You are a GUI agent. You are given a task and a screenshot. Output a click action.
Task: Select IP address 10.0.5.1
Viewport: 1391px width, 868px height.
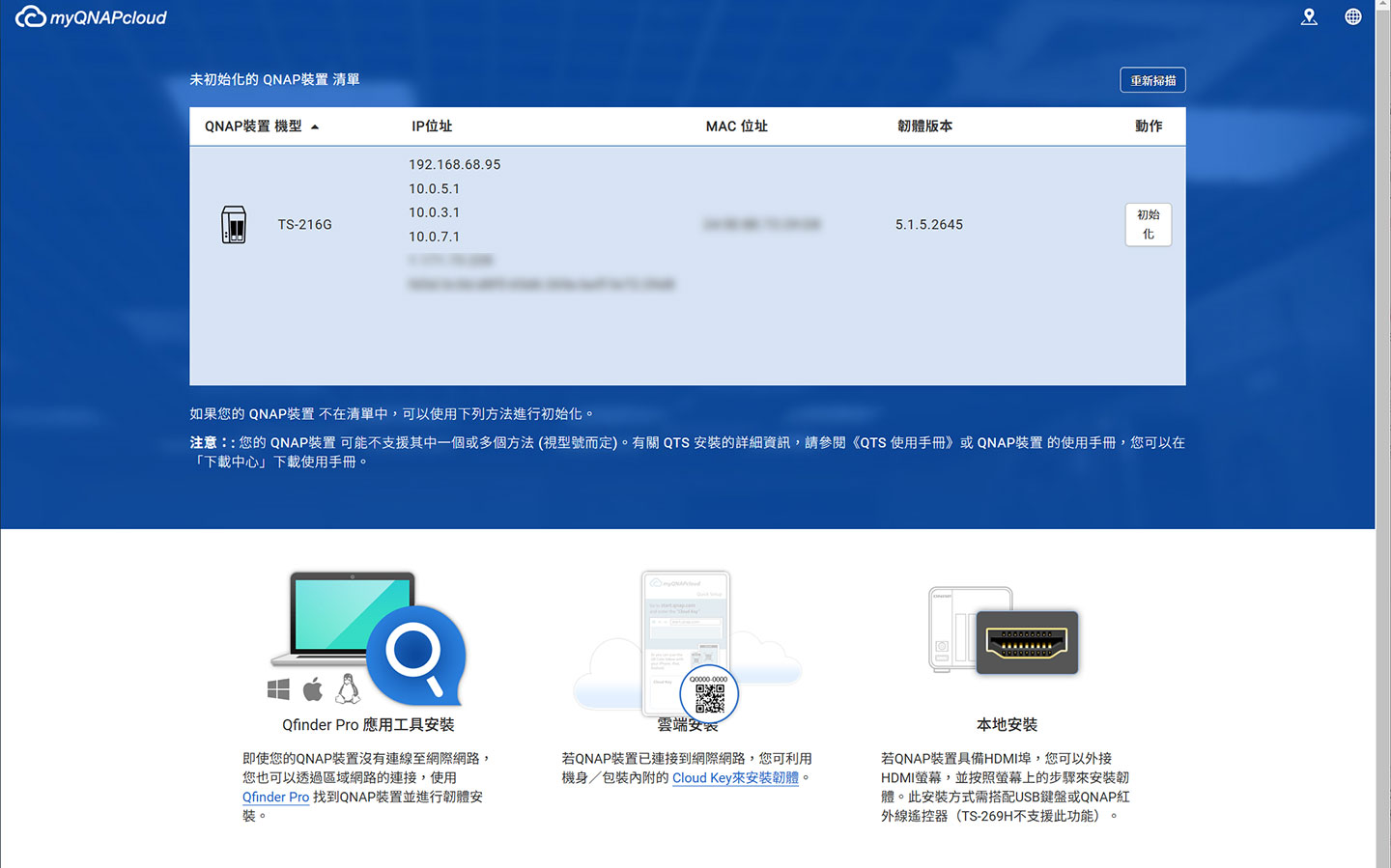click(x=434, y=189)
